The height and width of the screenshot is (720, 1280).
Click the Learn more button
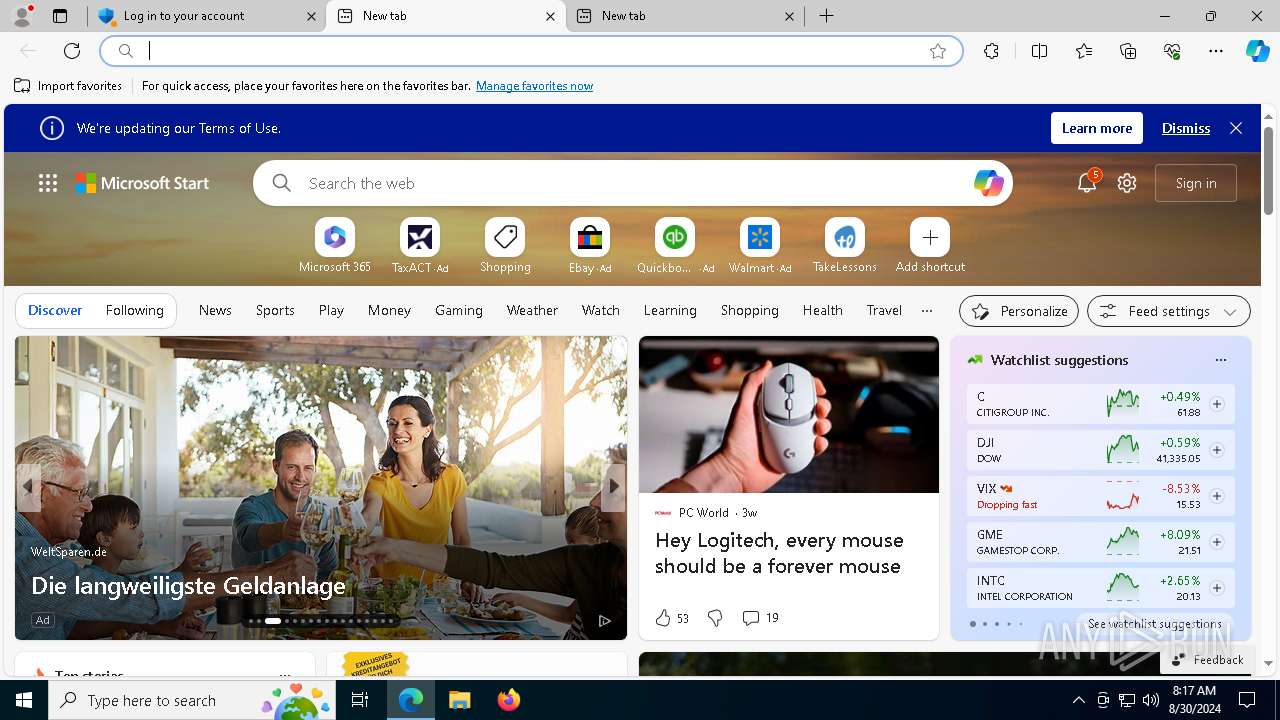(1097, 128)
